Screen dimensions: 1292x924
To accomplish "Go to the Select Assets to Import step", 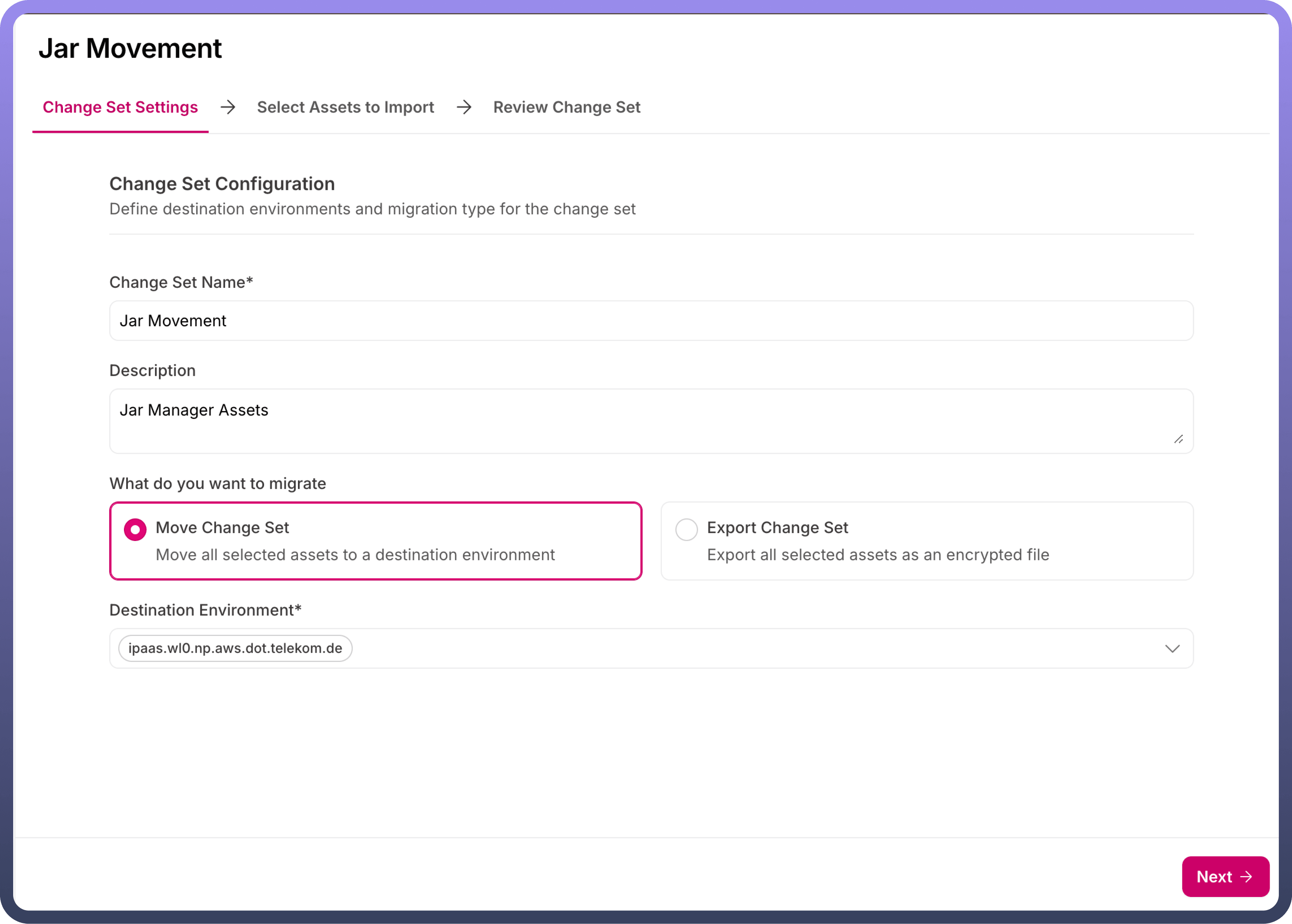I will point(345,107).
